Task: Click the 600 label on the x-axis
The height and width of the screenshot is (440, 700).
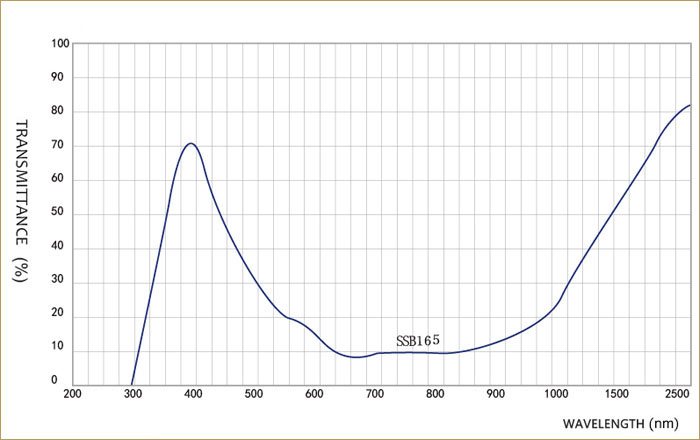Action: [314, 393]
